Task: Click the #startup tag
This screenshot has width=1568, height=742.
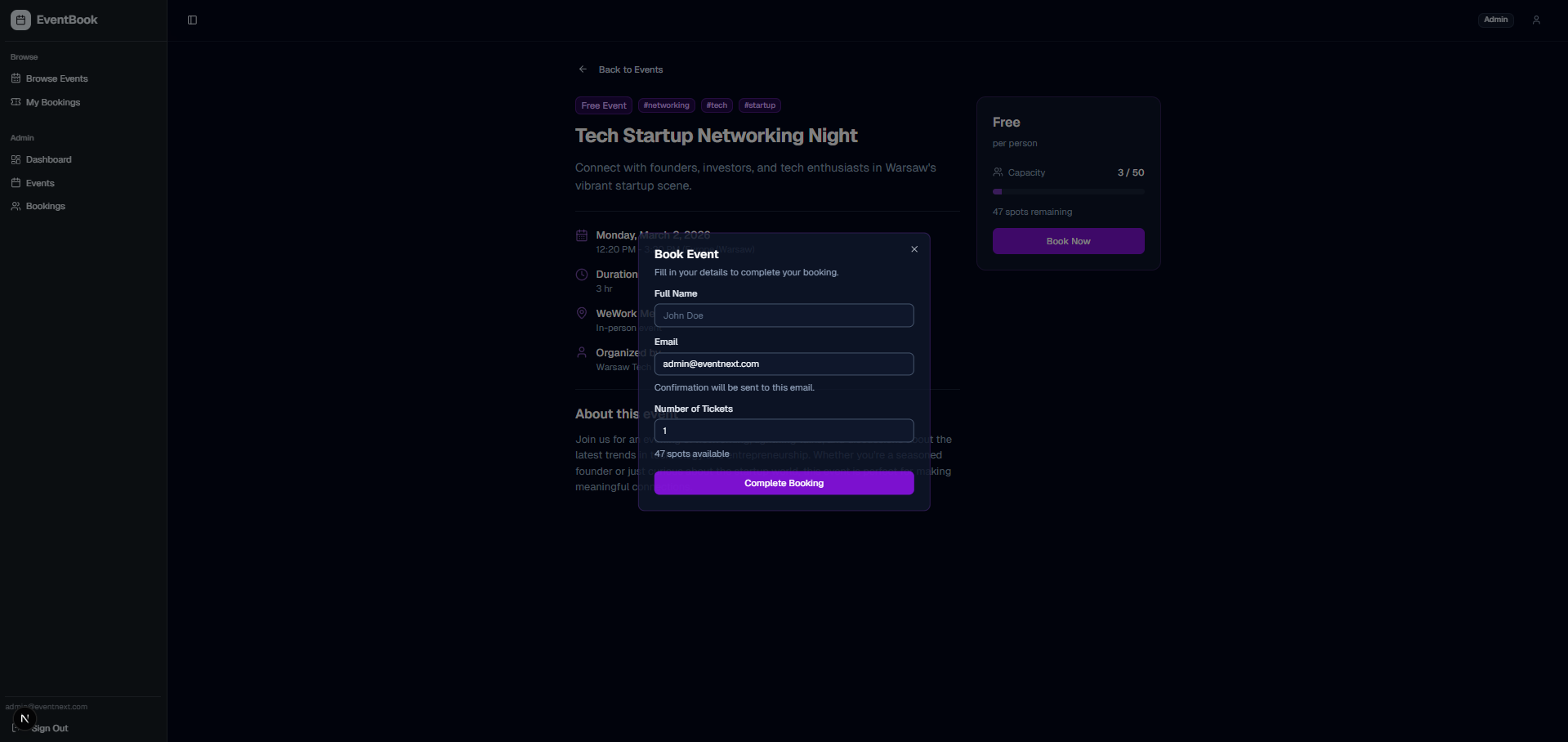Action: pos(759,105)
